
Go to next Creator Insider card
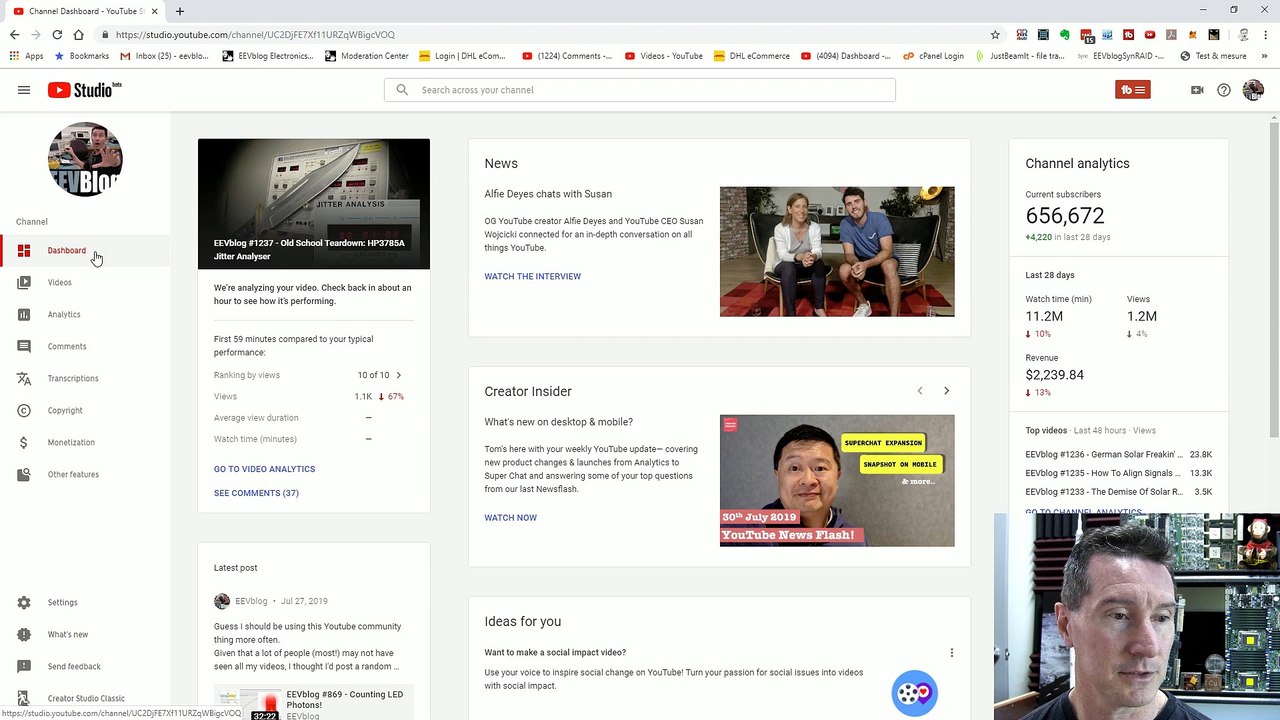pyautogui.click(x=946, y=391)
